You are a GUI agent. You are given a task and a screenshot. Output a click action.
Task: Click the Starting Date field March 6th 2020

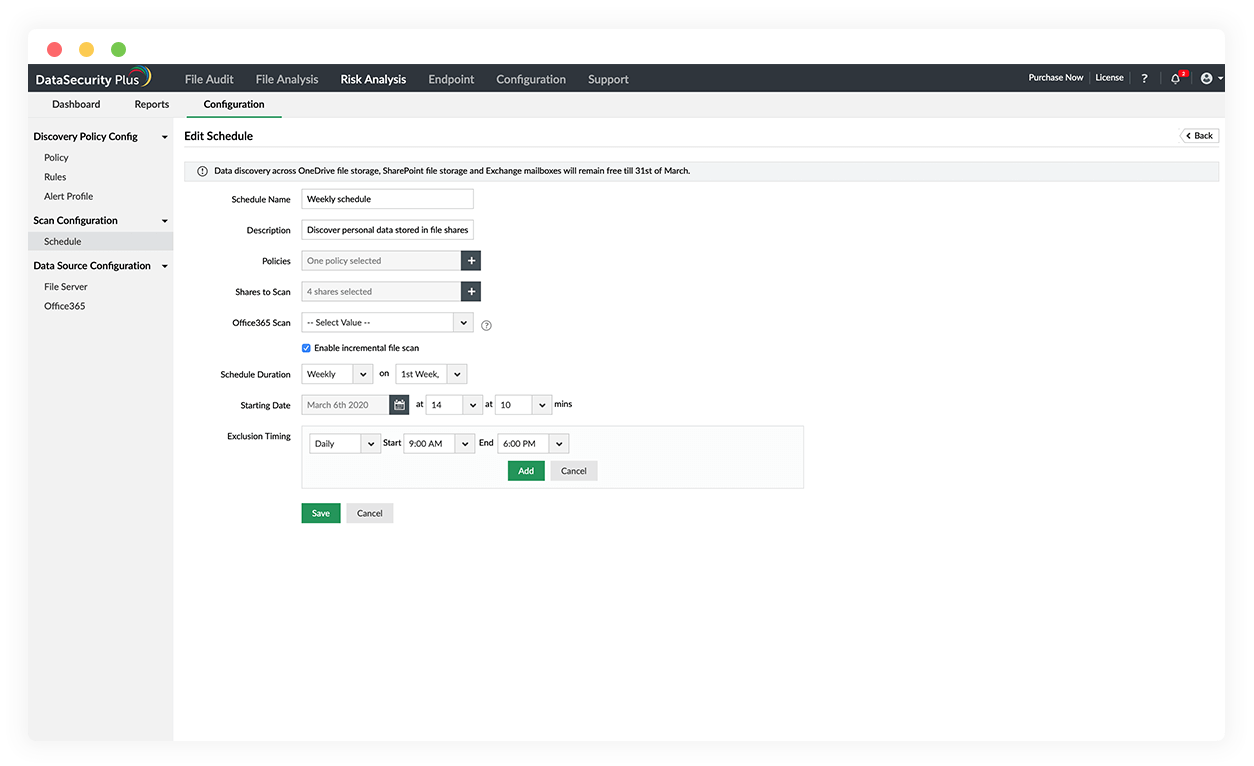coord(345,405)
